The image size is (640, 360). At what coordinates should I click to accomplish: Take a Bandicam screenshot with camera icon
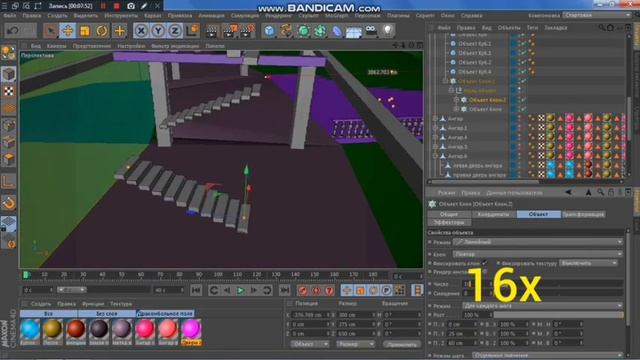click(131, 6)
